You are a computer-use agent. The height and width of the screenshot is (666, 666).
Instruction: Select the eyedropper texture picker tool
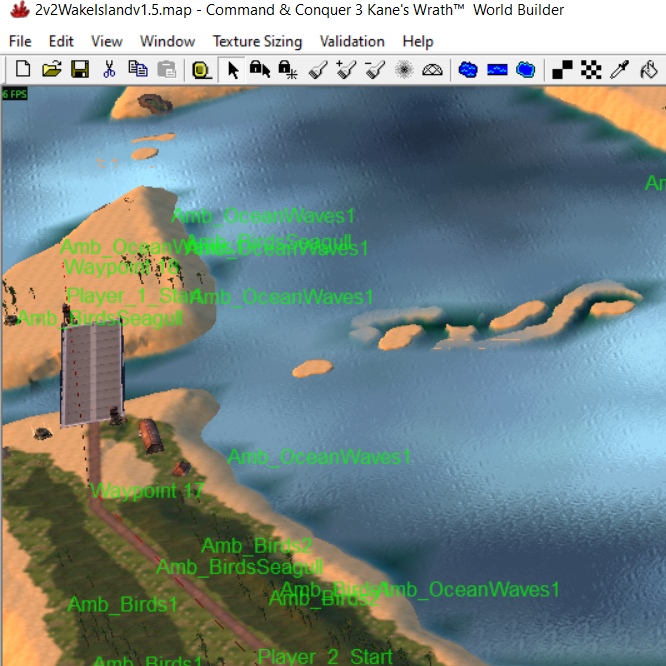(619, 70)
